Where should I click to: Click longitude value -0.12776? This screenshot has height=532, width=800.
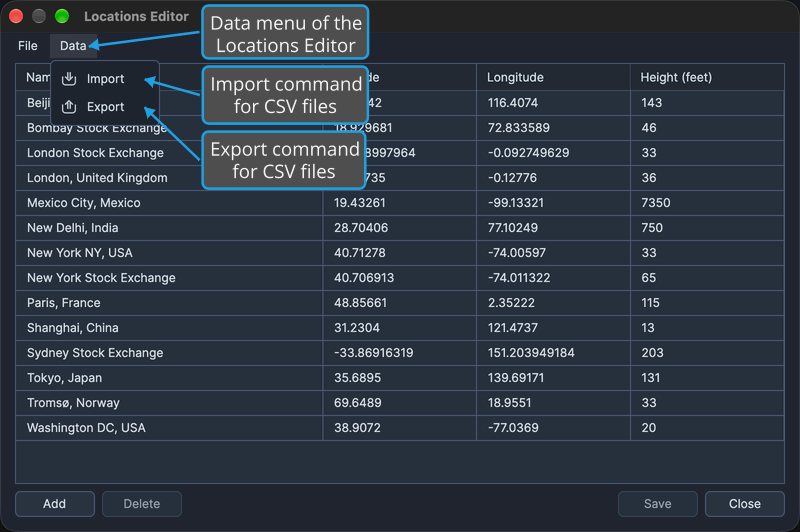512,178
